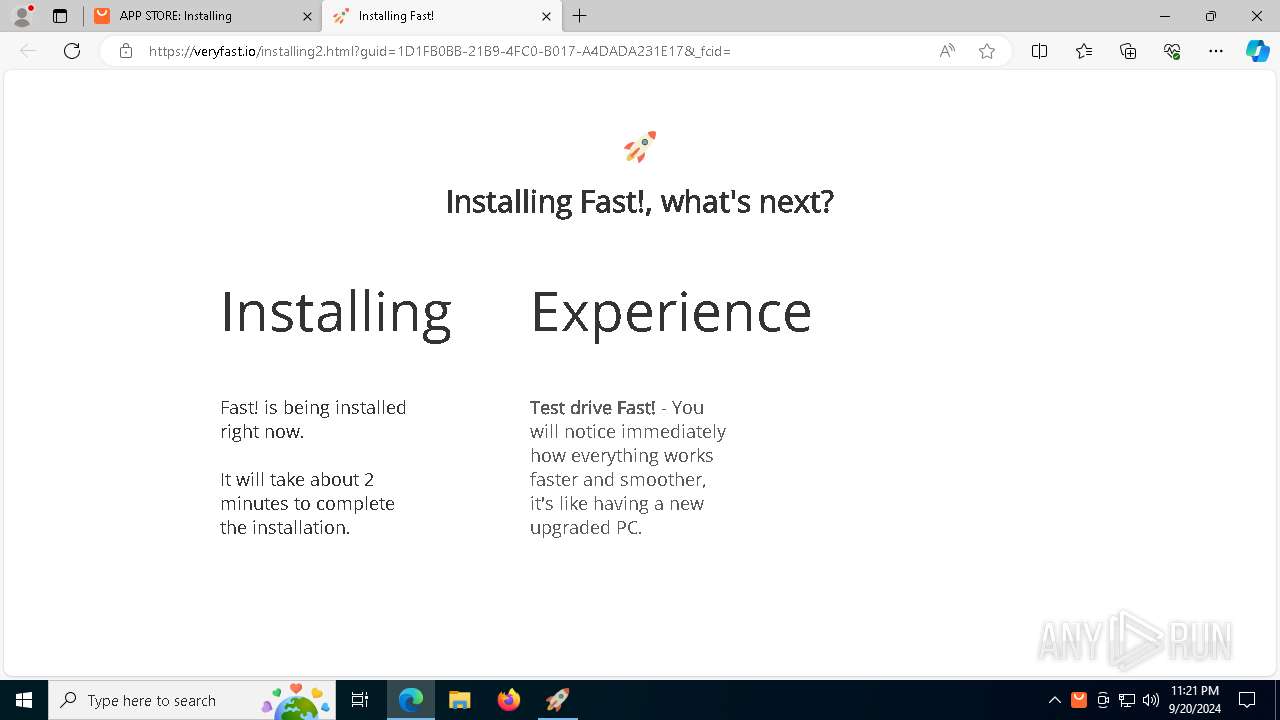Click the tray icon left of the network icon
Image resolution: width=1280 pixels, height=720 pixels.
tap(1103, 700)
